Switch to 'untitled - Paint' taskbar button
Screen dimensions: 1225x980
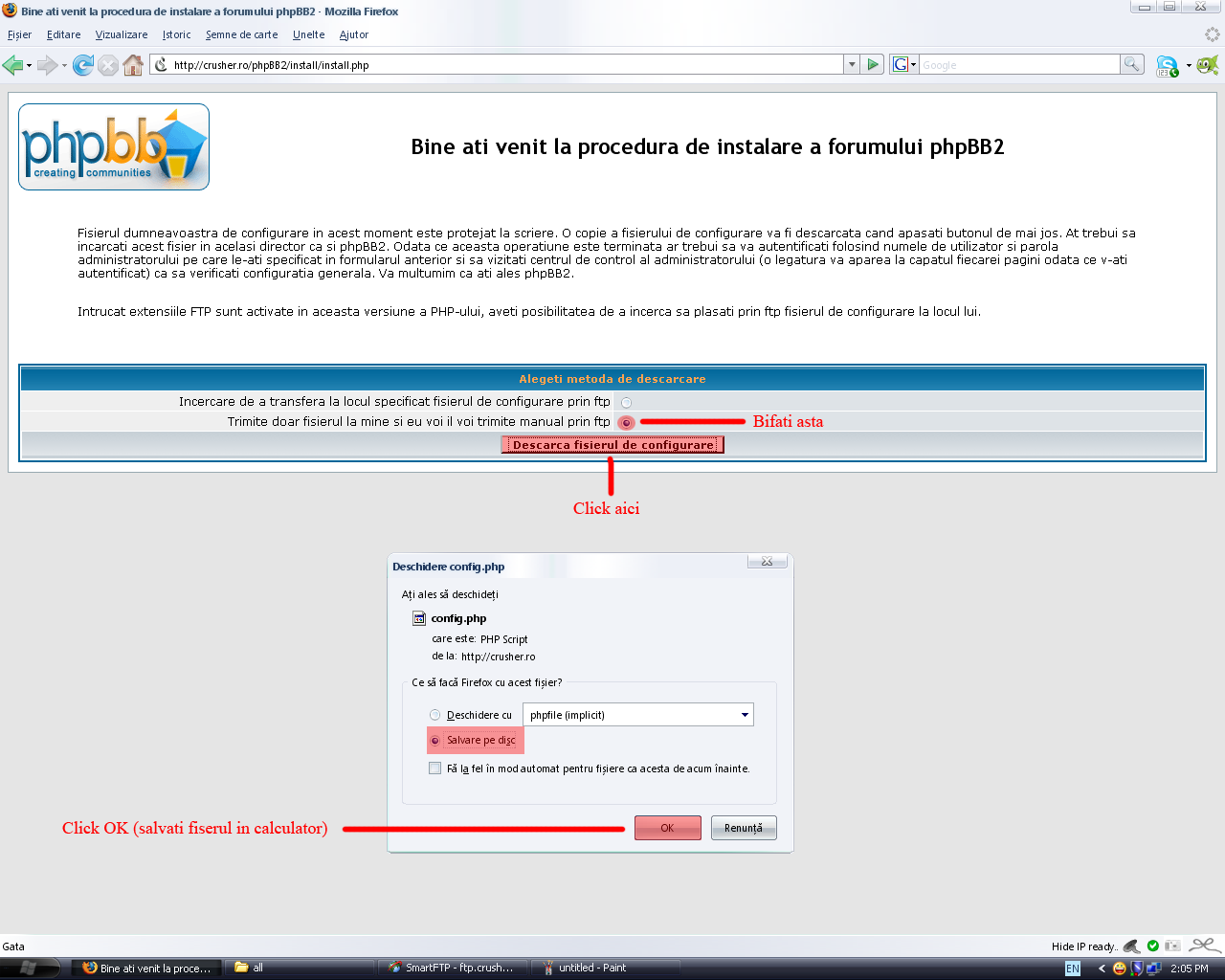click(x=606, y=969)
